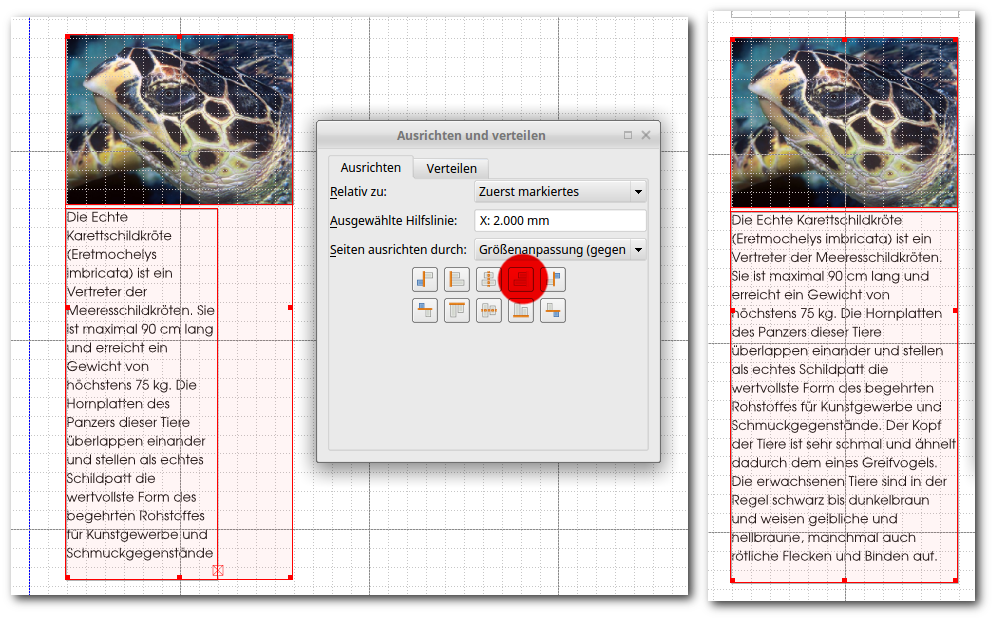Click align bottoms to top of anchor
Viewport: 994px width, 620px height.
tap(425, 311)
